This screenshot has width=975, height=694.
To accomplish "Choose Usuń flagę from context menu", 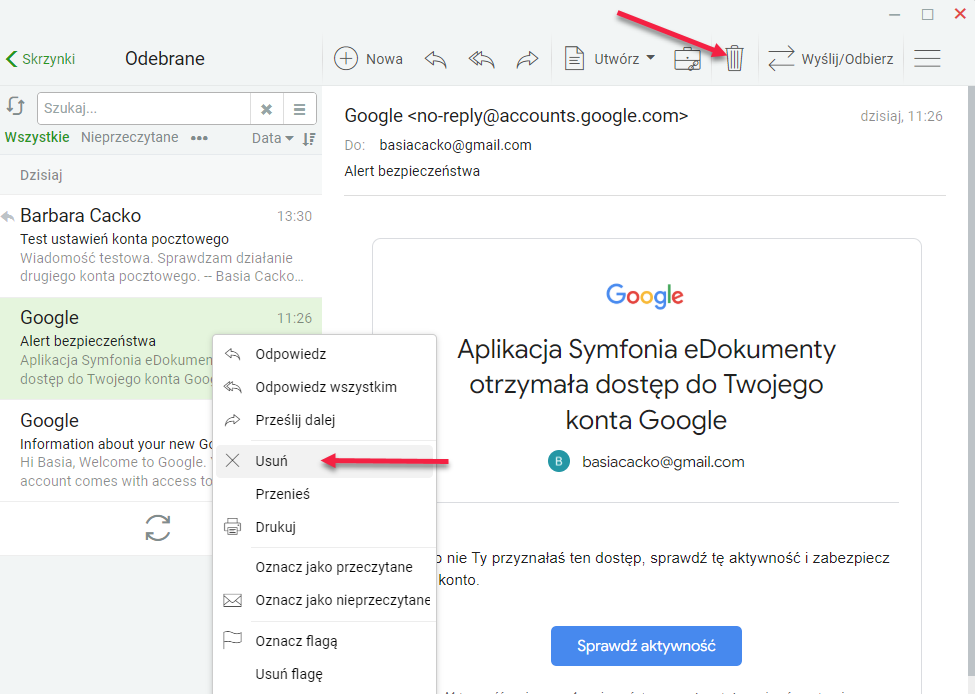I will (x=324, y=674).
